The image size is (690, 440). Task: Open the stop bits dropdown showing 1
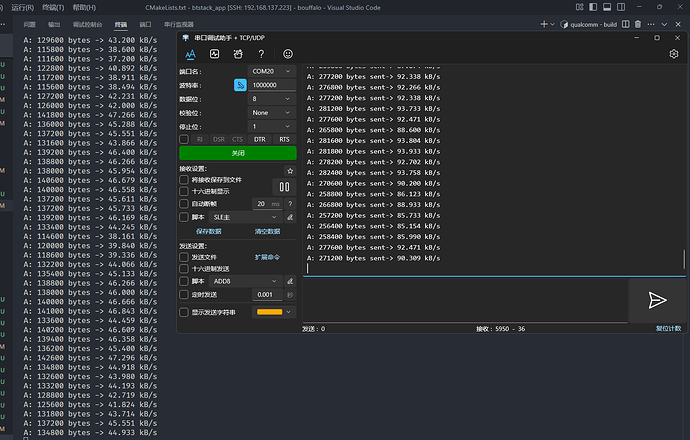tap(271, 127)
